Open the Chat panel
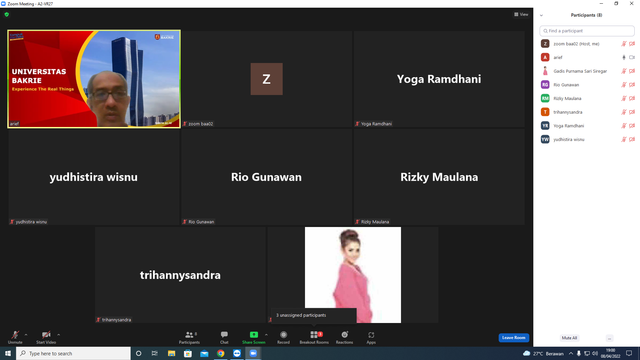Screen dimensions: 640x360 tap(224, 337)
